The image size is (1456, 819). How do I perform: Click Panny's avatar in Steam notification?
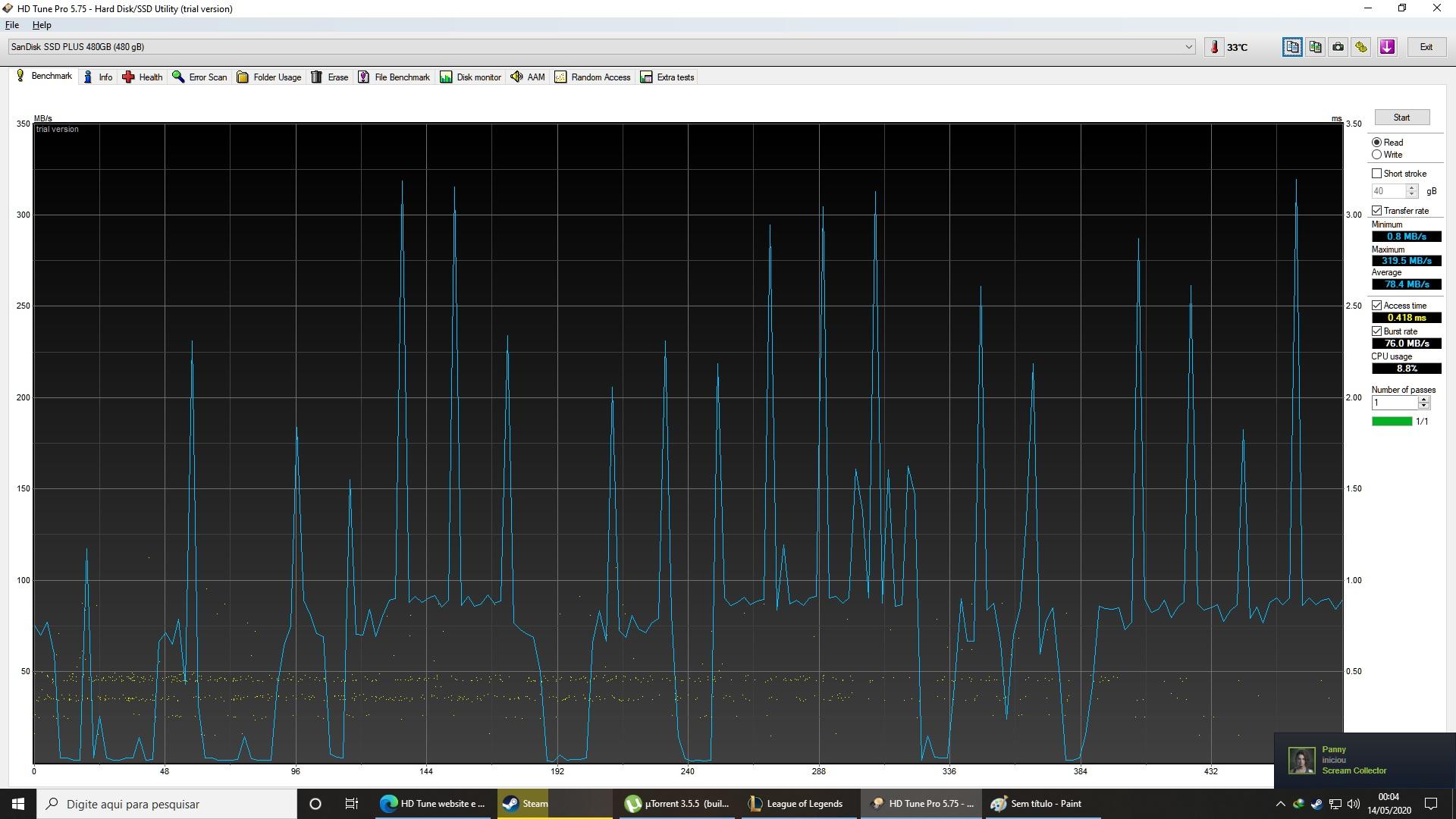1301,761
